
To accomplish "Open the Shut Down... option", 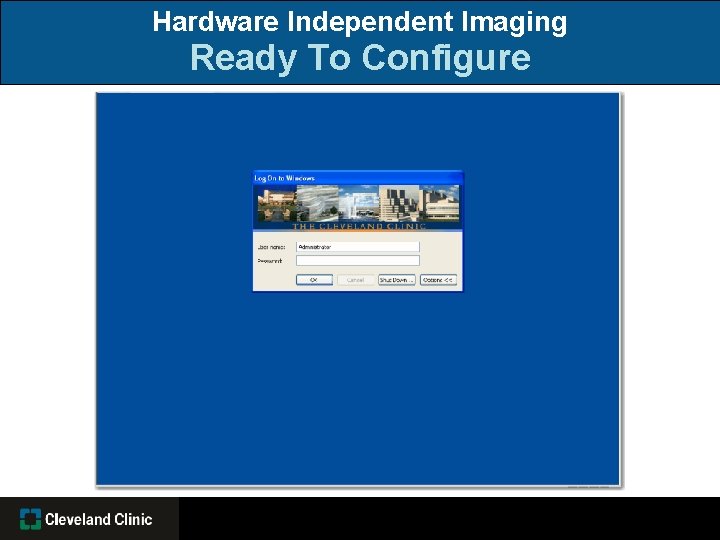I will (397, 280).
